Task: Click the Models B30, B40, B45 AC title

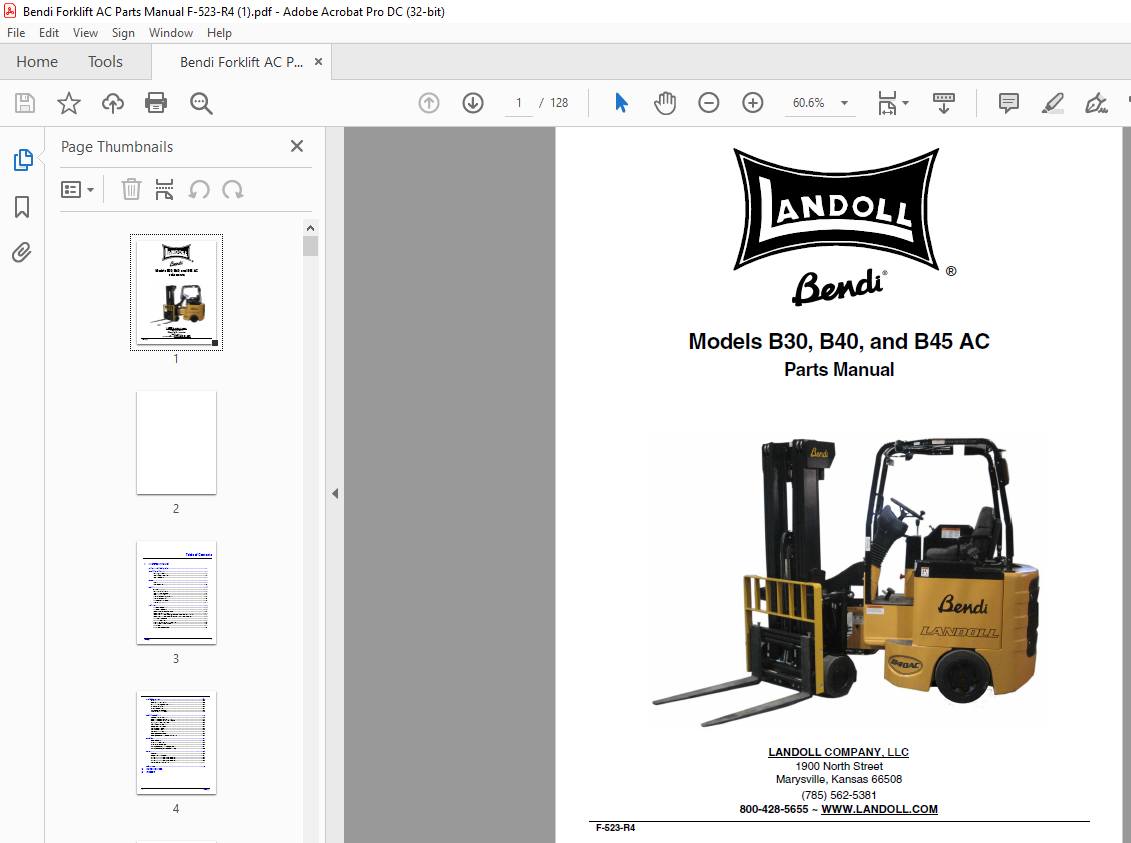Action: (x=839, y=341)
